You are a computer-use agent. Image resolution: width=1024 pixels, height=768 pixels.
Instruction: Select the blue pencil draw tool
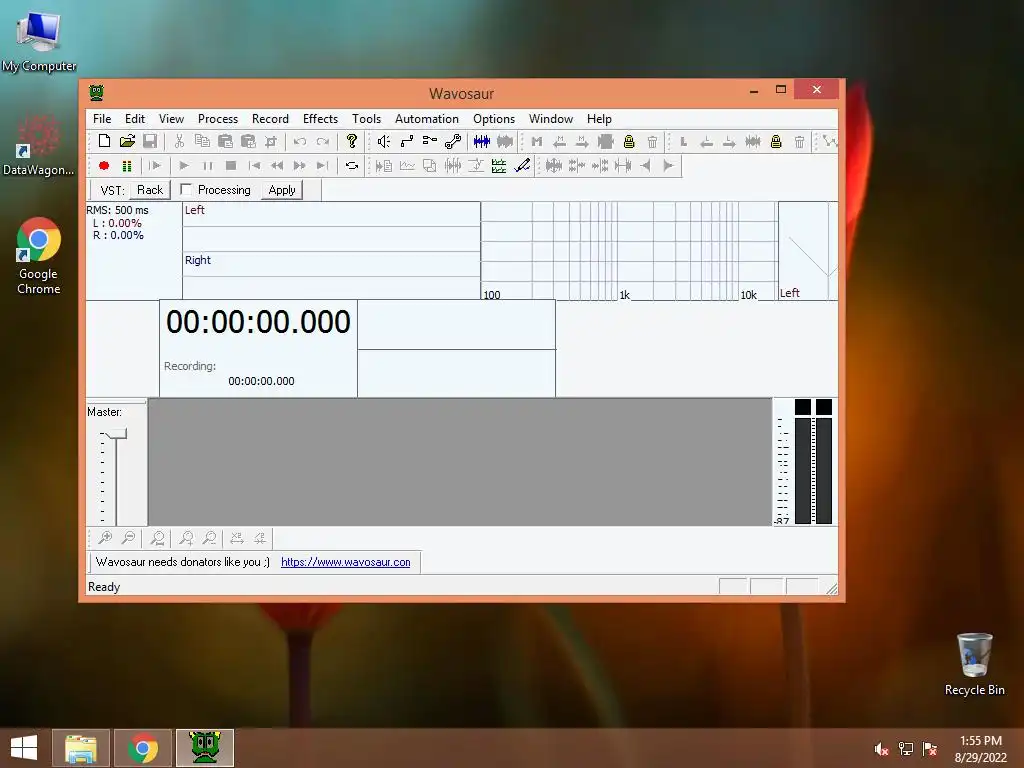[522, 166]
